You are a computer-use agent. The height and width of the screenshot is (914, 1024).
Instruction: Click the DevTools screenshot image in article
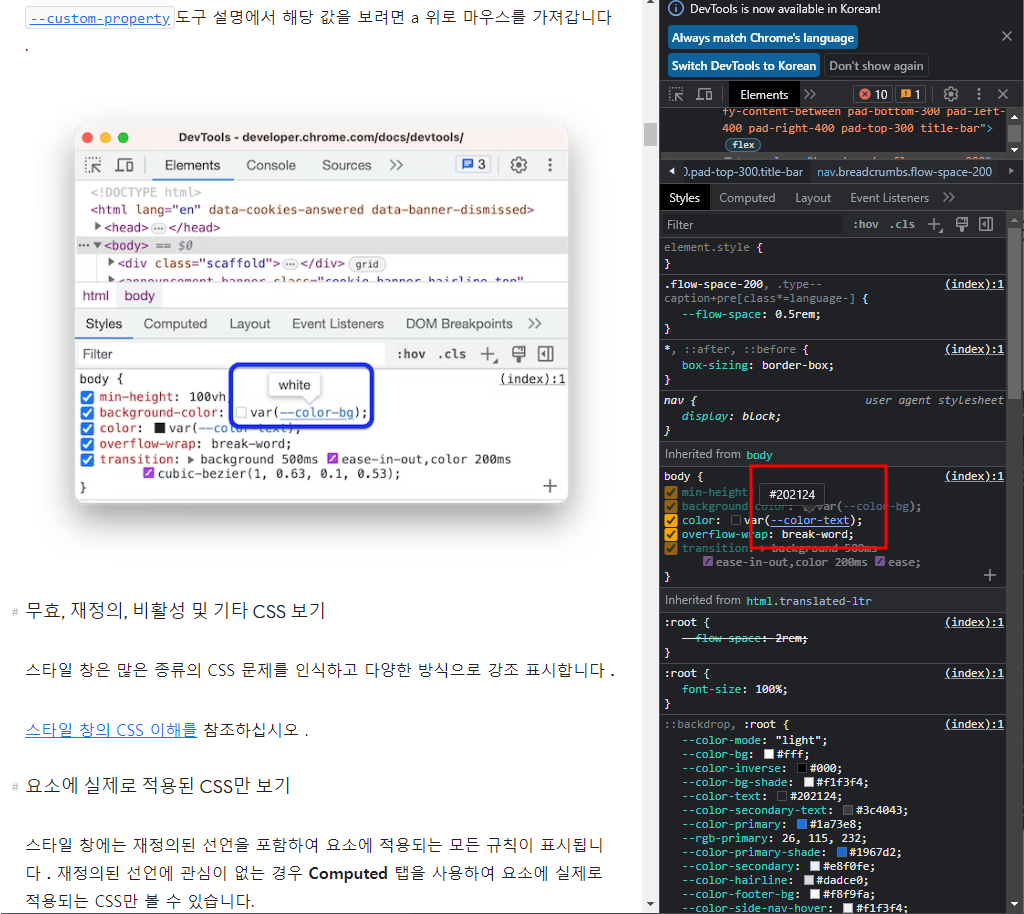pos(321,313)
